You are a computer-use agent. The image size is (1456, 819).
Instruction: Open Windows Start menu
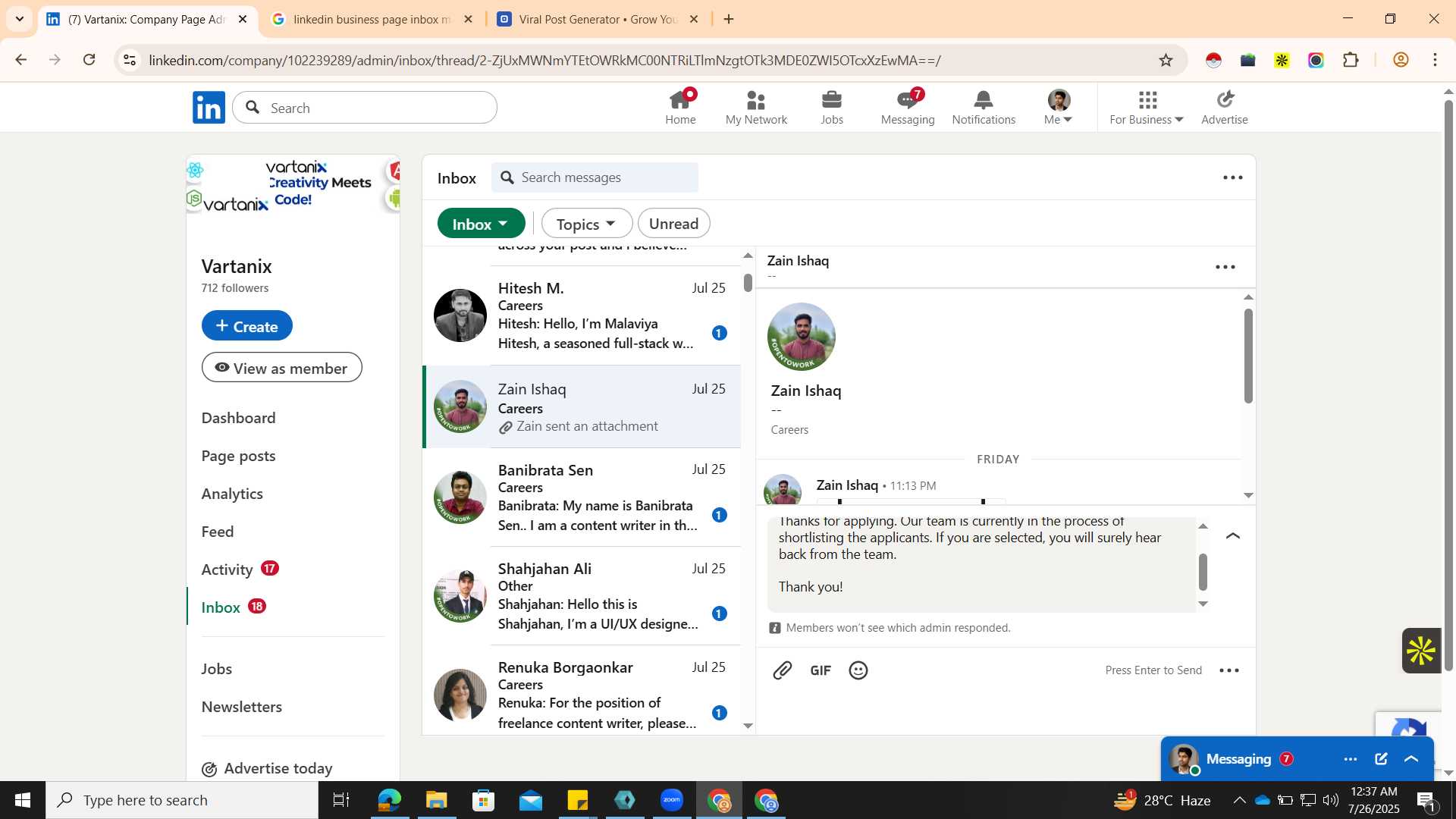(x=22, y=800)
